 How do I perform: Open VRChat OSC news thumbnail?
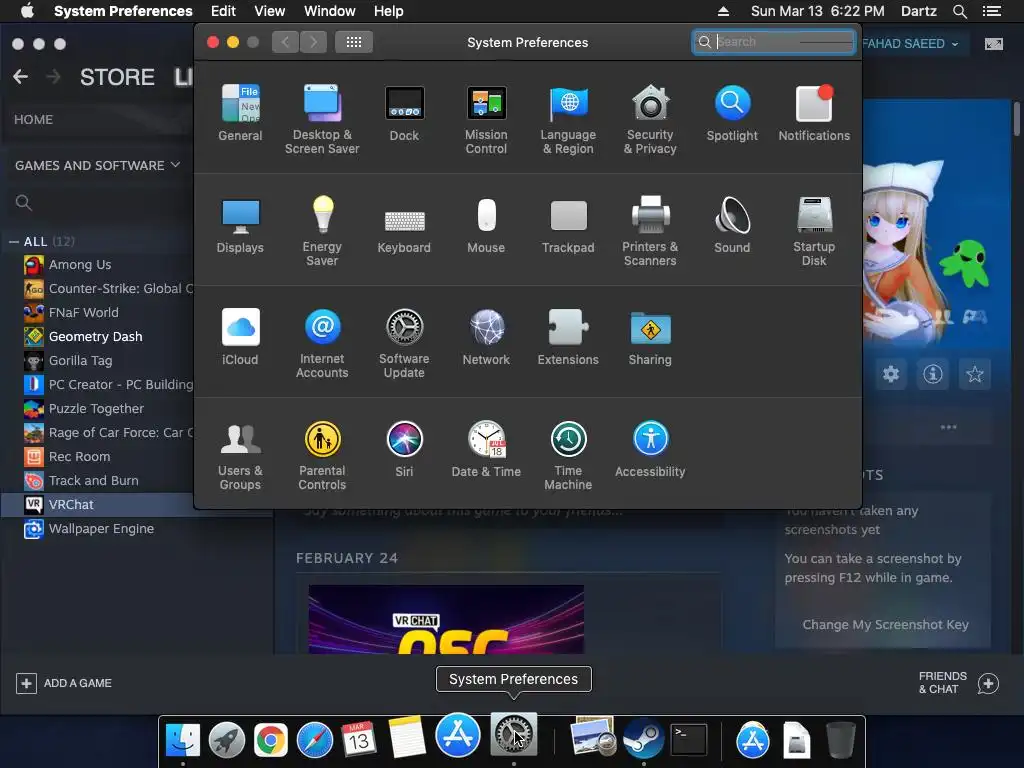(446, 620)
